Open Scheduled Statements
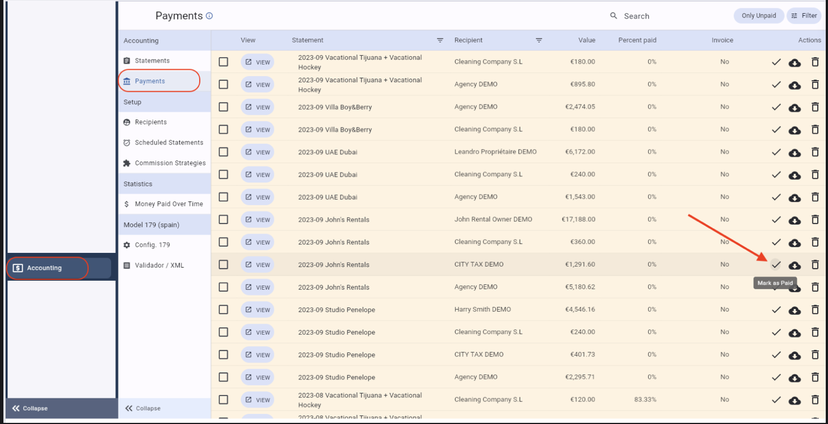This screenshot has height=424, width=828. tap(165, 143)
